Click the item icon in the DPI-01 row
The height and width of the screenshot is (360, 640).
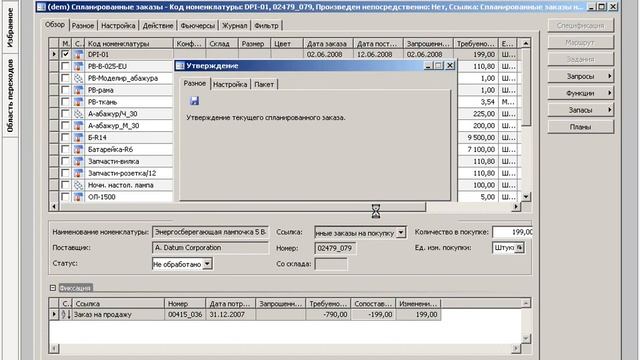(78, 54)
